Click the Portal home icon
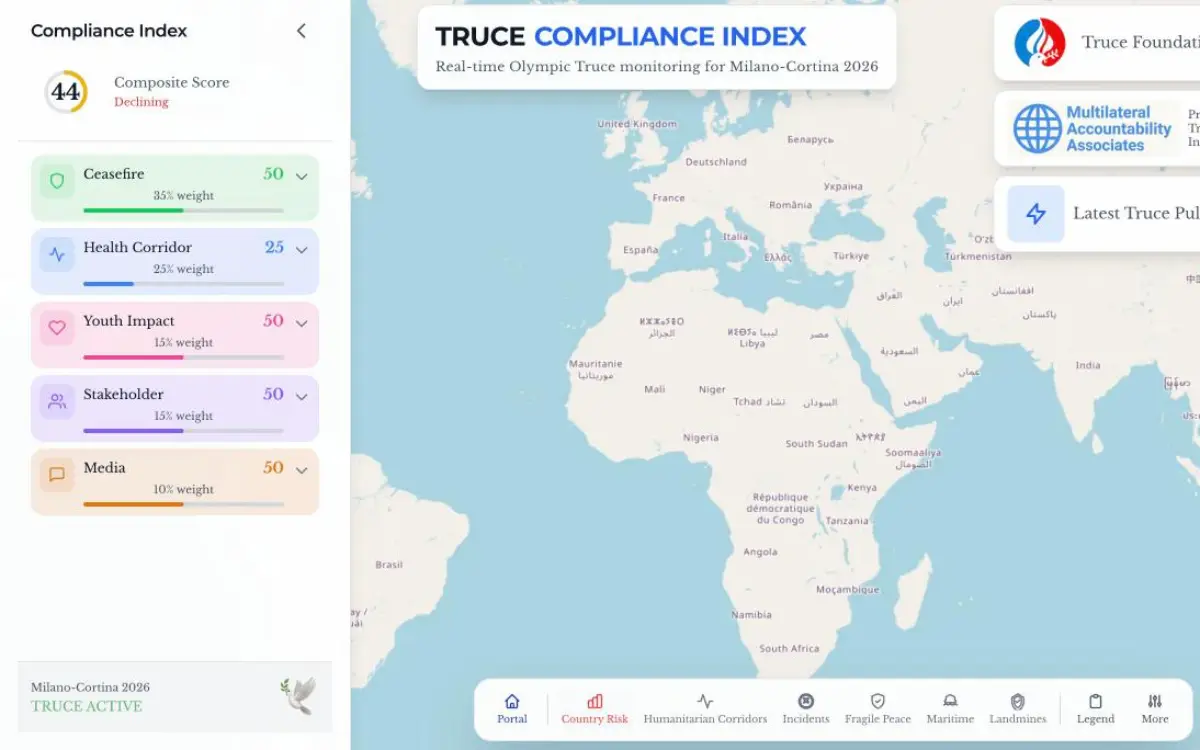 [x=512, y=701]
